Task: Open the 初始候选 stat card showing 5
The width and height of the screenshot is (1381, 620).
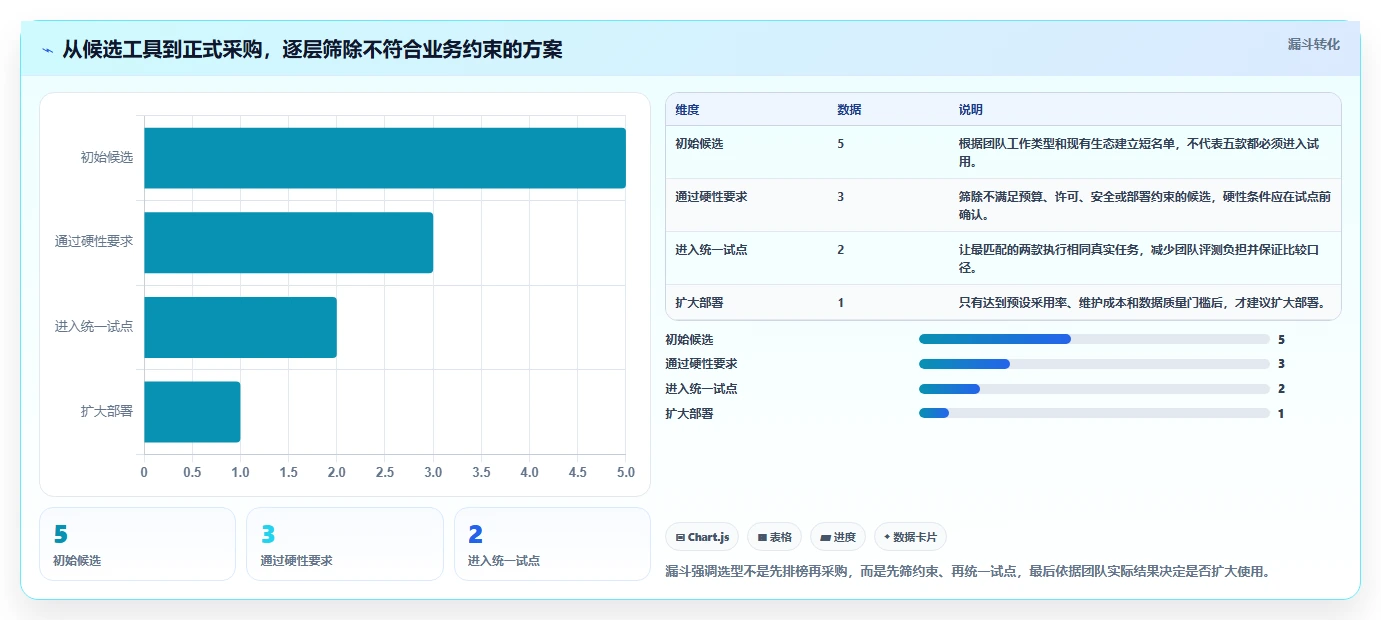Action: [x=138, y=544]
